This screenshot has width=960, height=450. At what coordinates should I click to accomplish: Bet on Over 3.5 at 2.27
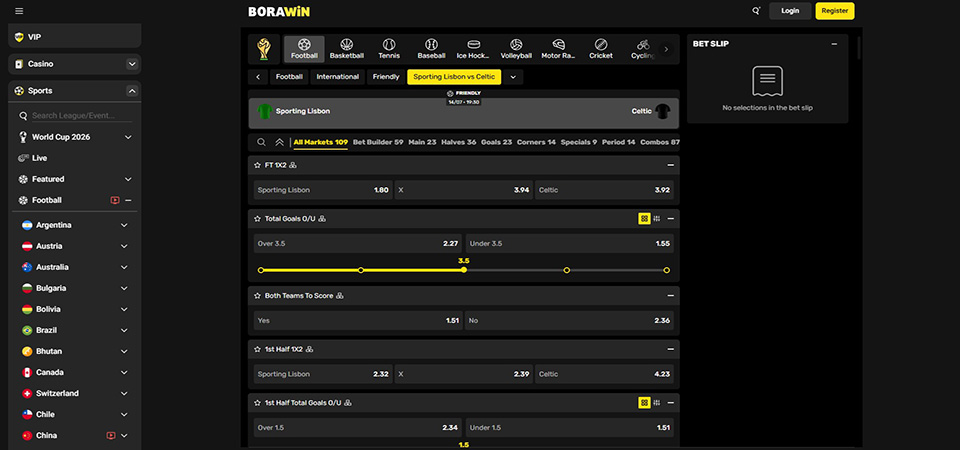tap(358, 243)
